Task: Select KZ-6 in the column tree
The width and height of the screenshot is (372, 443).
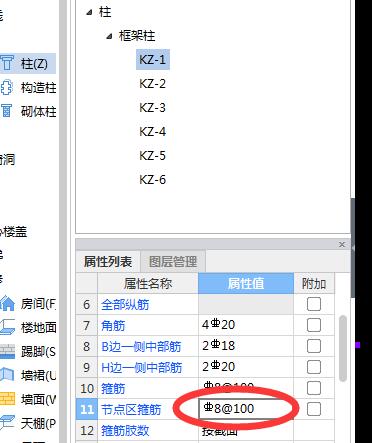Action: tap(153, 180)
